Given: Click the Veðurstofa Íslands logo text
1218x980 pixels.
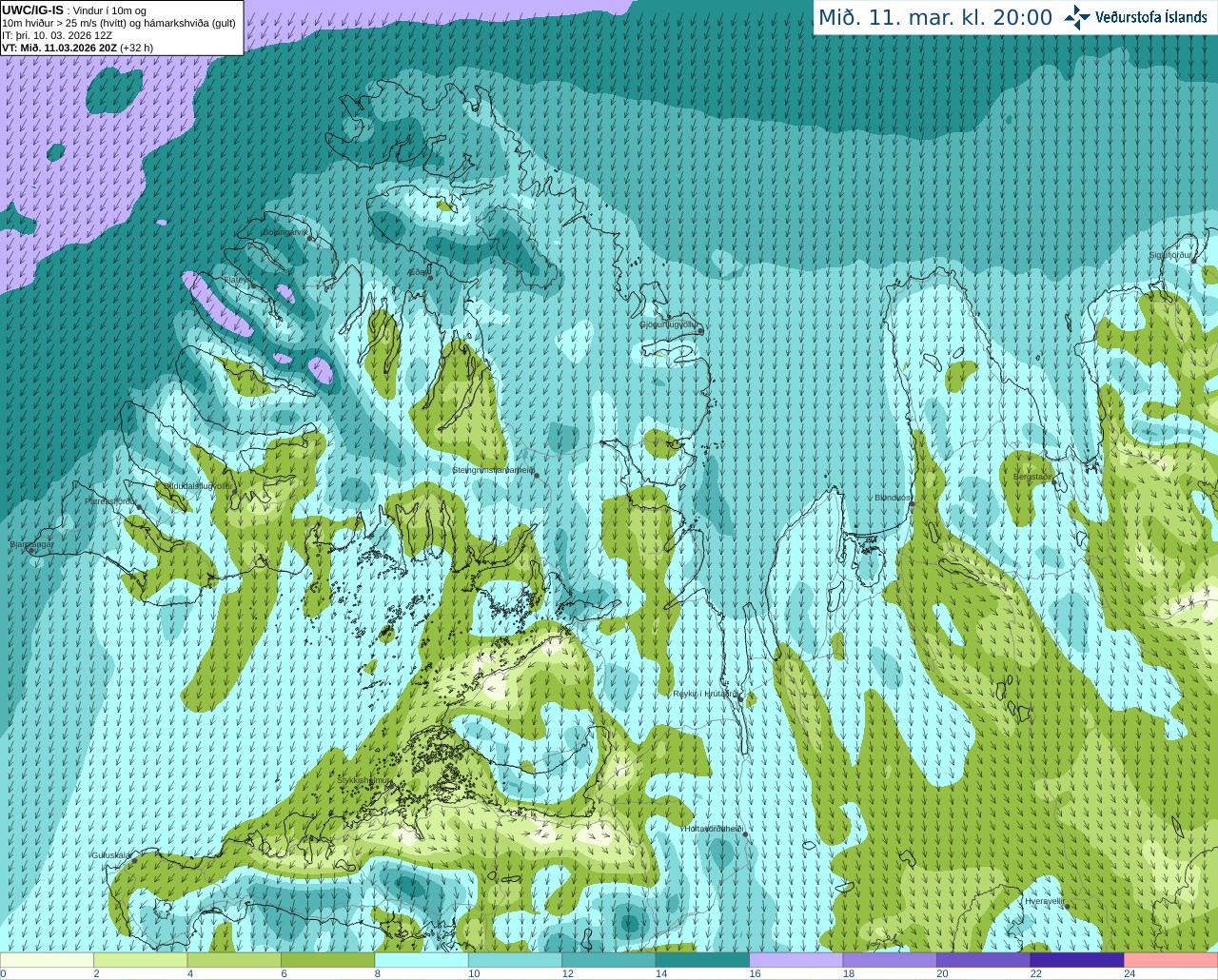Looking at the screenshot, I should click(x=1150, y=17).
